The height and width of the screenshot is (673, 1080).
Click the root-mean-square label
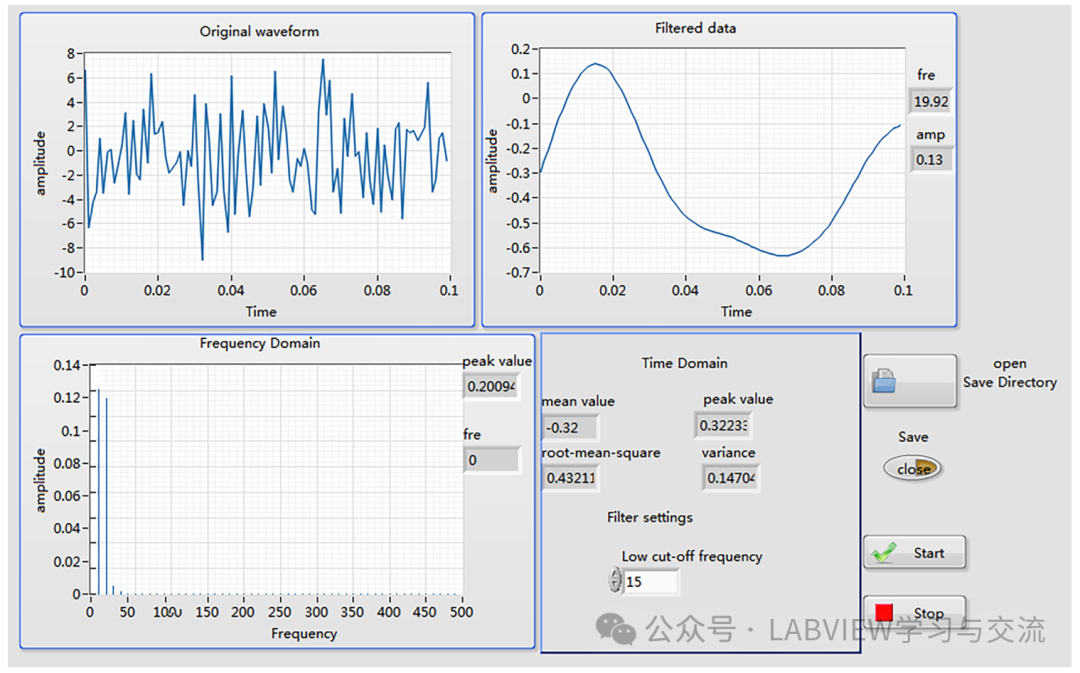(x=601, y=453)
